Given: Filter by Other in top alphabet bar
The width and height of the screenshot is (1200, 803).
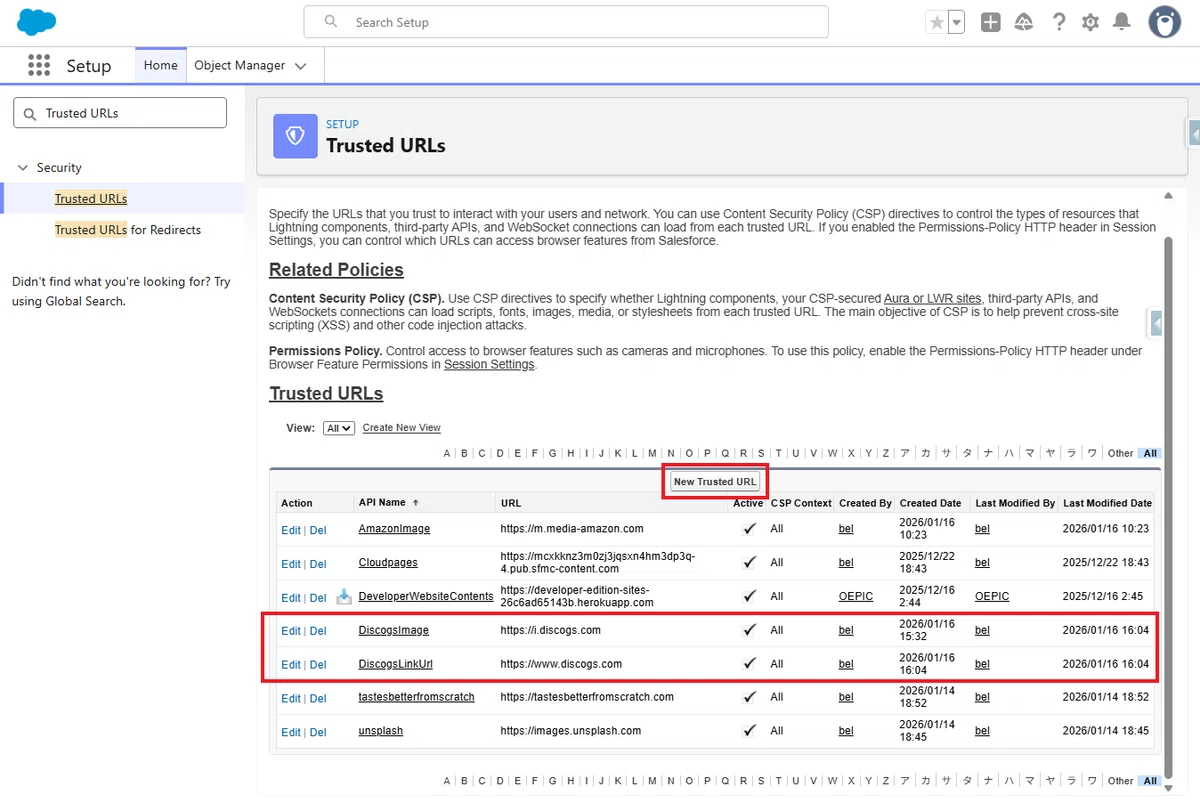Looking at the screenshot, I should coord(1120,453).
